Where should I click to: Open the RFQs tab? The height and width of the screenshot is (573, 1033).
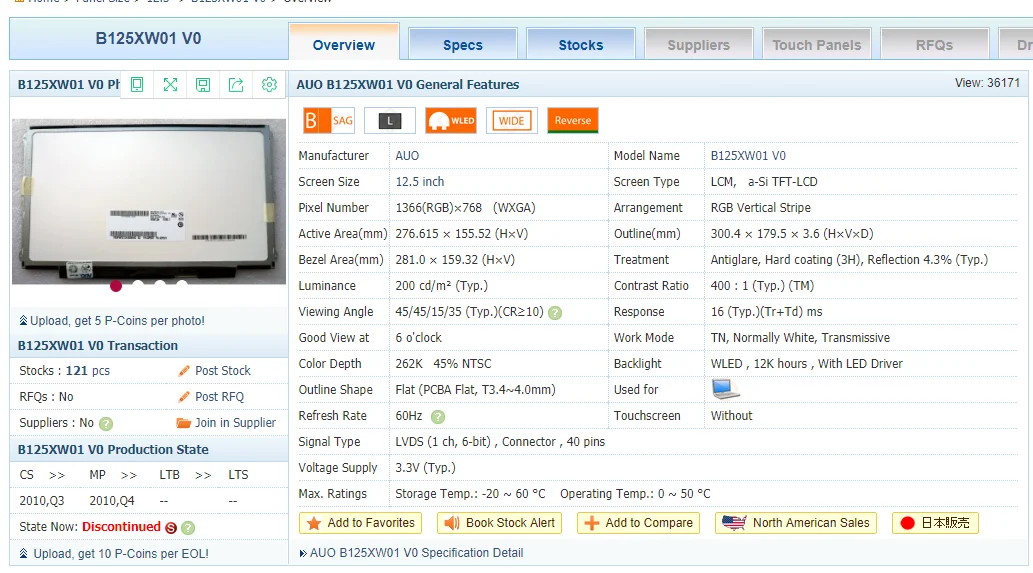(x=934, y=45)
